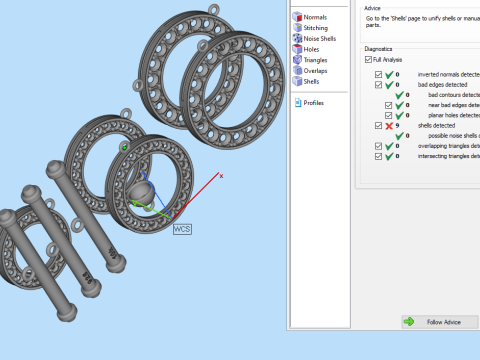Select the Stitching label in list
This screenshot has width=480, height=360.
point(316,28)
